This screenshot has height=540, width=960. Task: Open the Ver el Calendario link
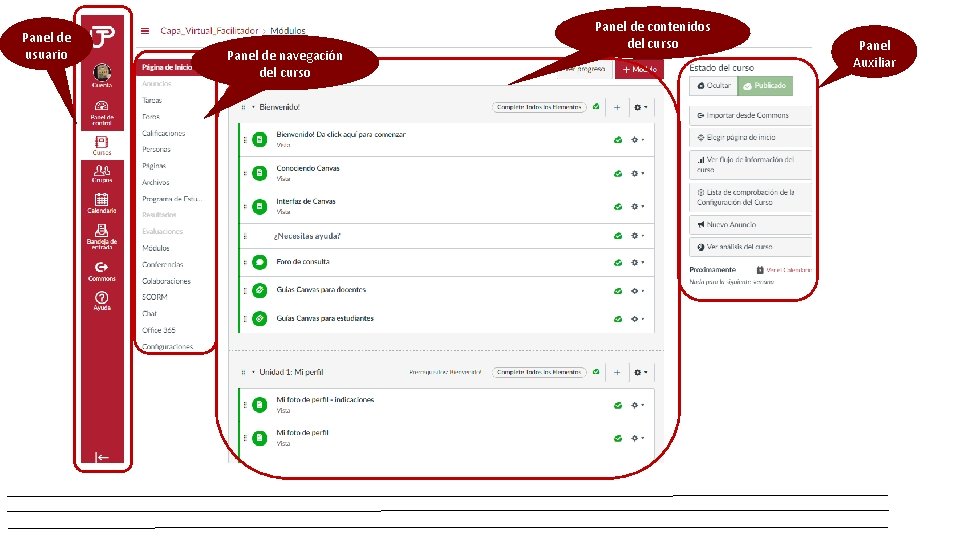789,270
